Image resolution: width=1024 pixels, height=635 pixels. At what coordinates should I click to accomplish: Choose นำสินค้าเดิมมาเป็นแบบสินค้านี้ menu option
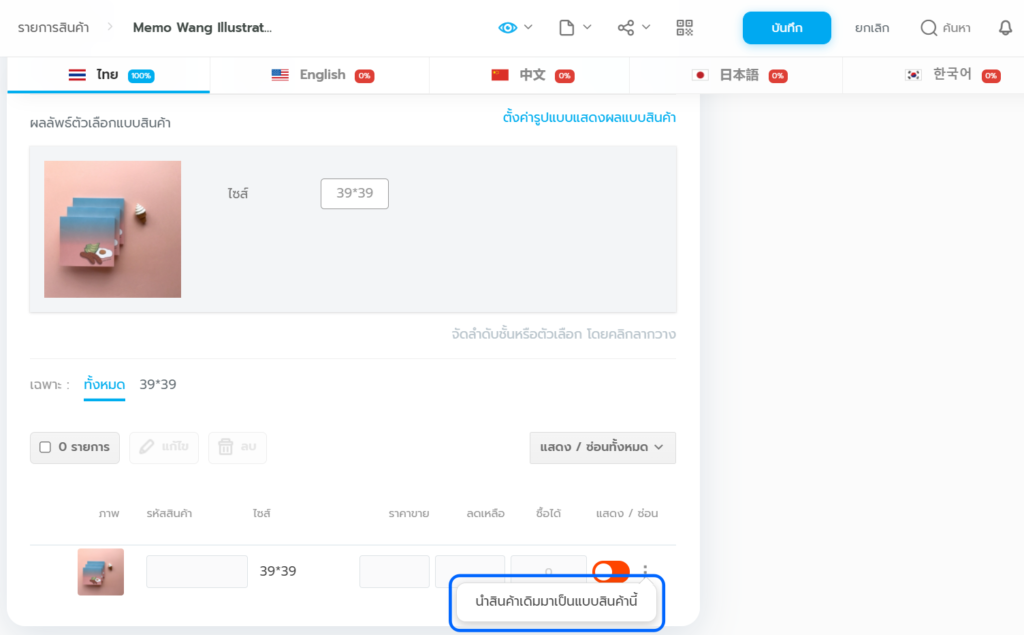556,602
